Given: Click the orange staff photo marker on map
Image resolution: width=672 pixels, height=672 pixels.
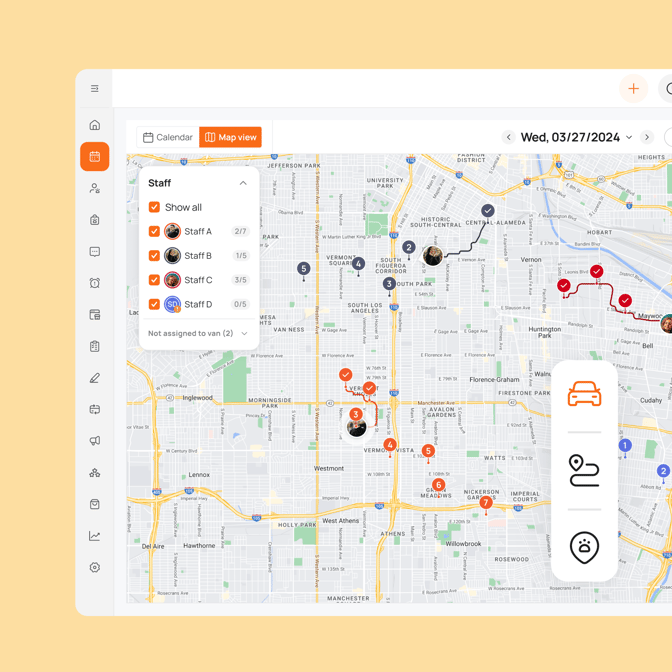Looking at the screenshot, I should [356, 427].
